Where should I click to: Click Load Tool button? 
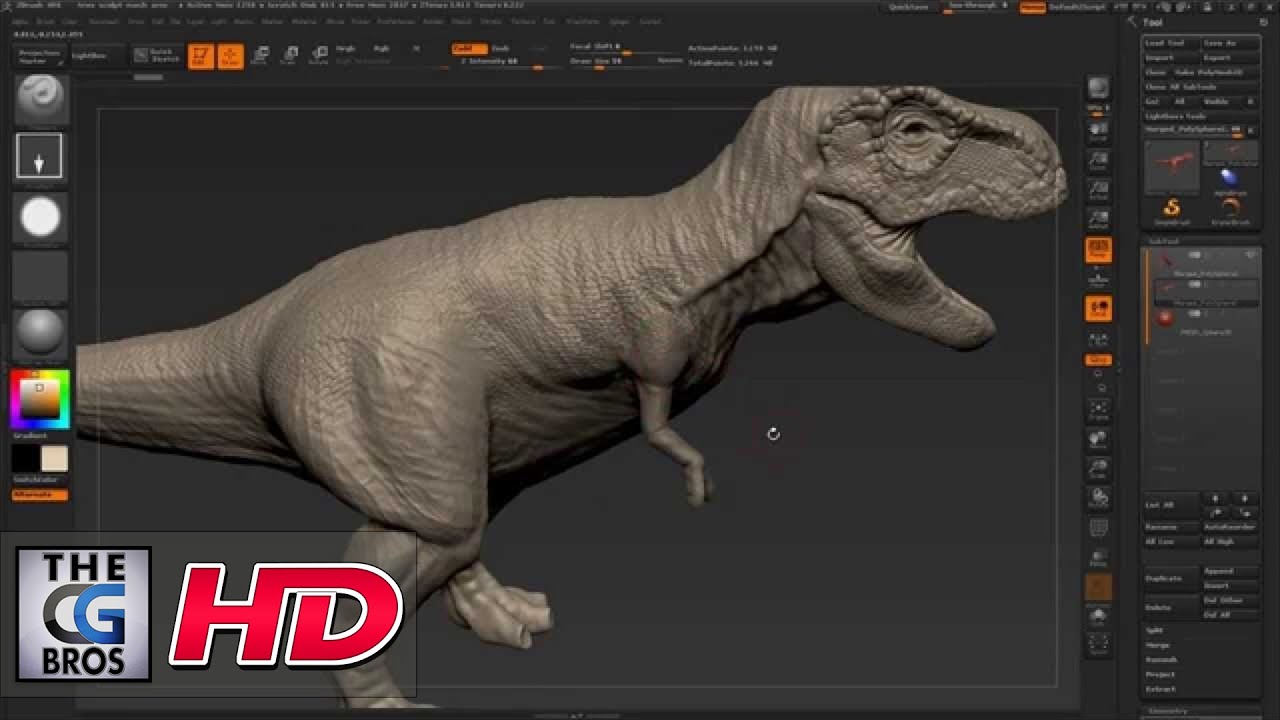pyautogui.click(x=1171, y=43)
